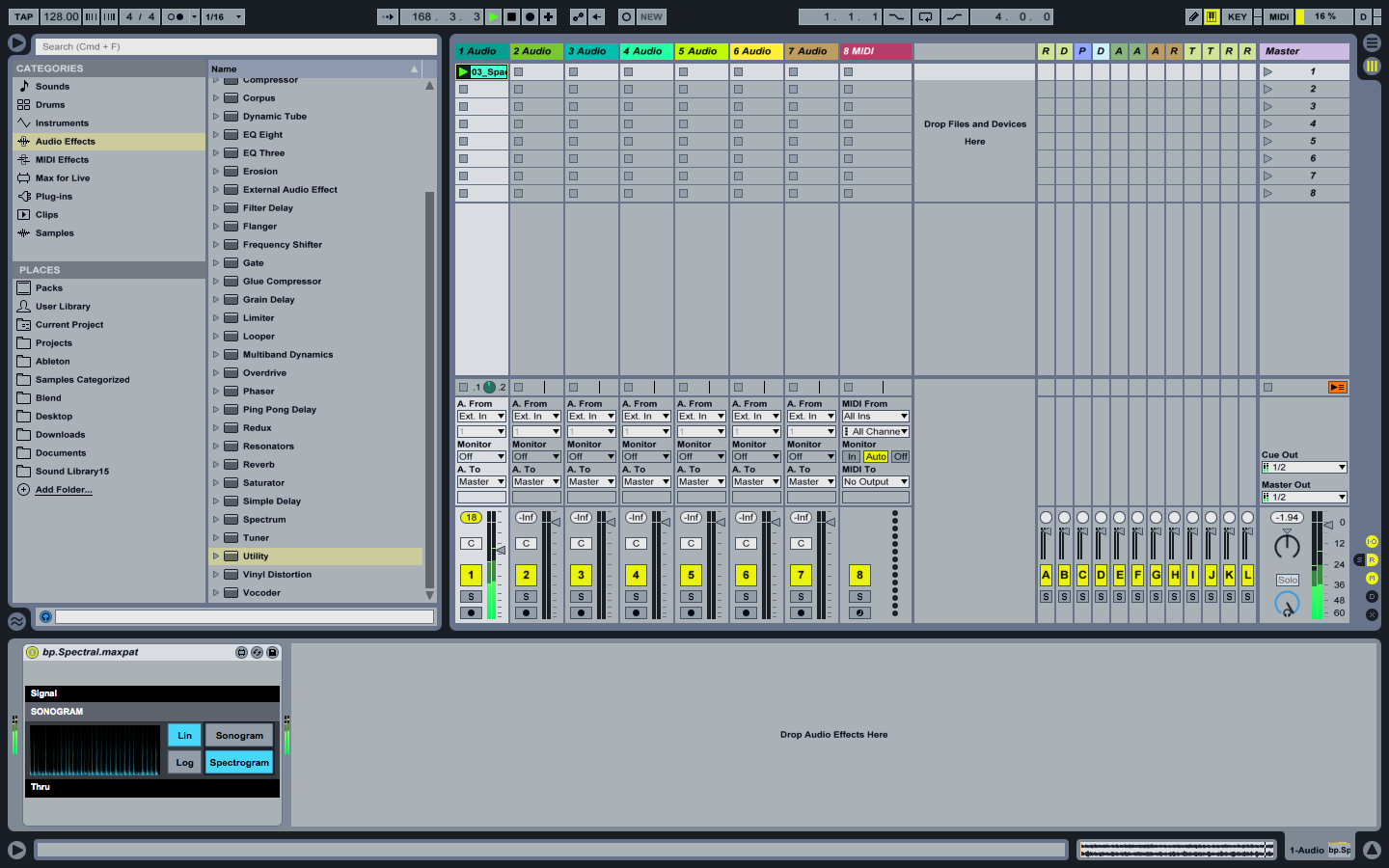Toggle the bp.Spectral device activator
Viewport: 1389px width, 868px height.
pos(32,653)
